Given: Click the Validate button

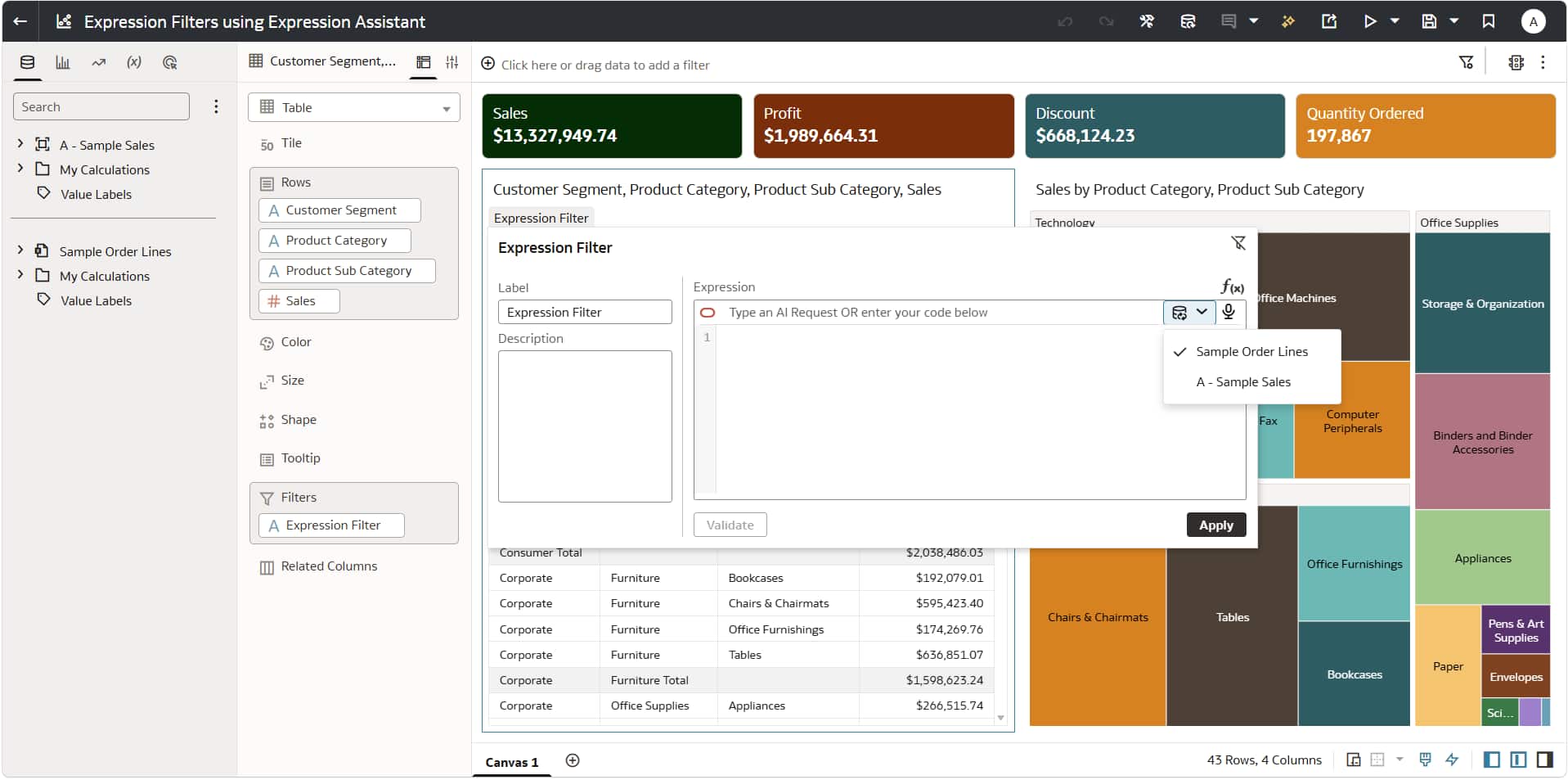Looking at the screenshot, I should 730,525.
